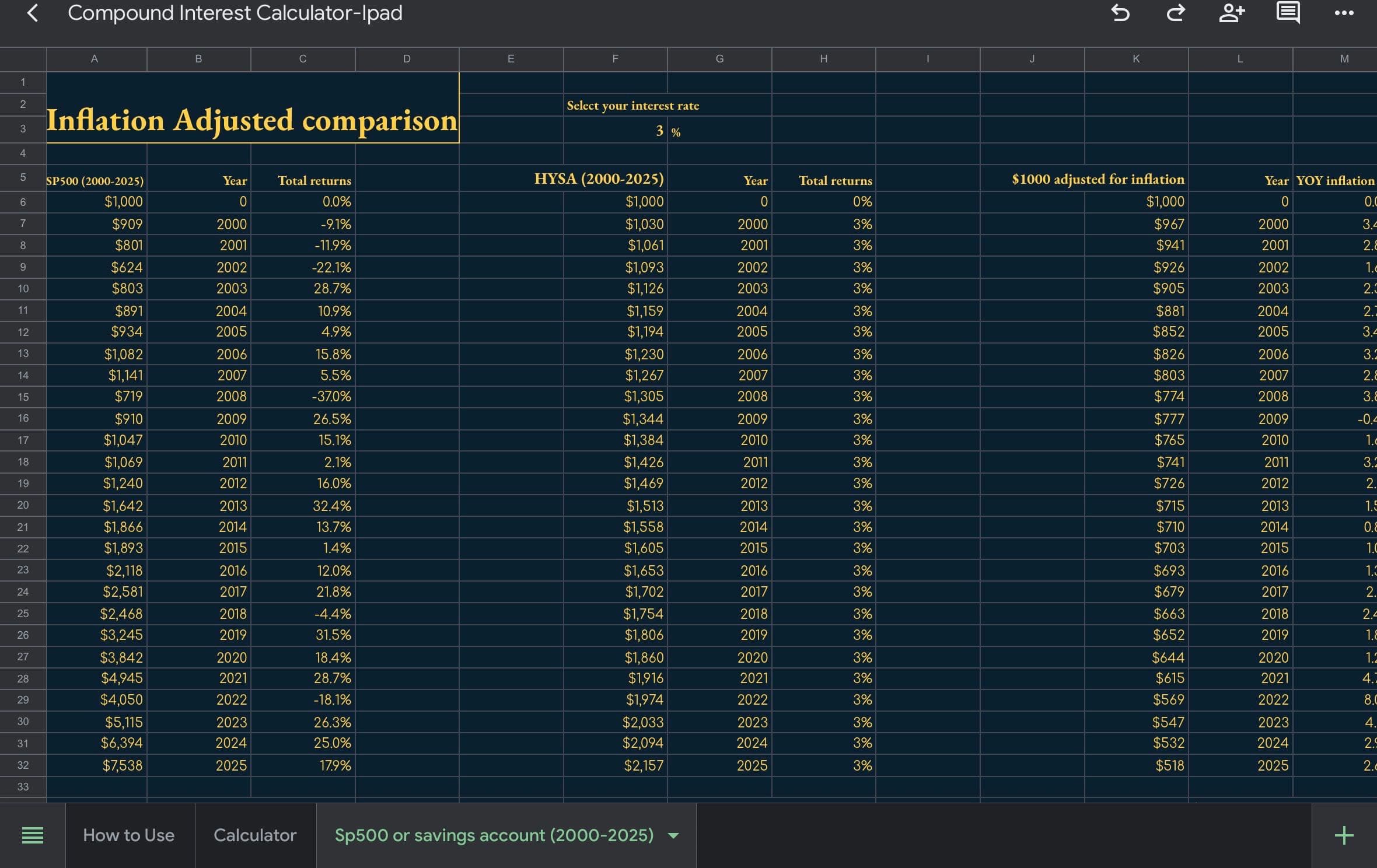
Task: Click the Compound Interest Calculator-Ipad title
Action: coord(235,13)
